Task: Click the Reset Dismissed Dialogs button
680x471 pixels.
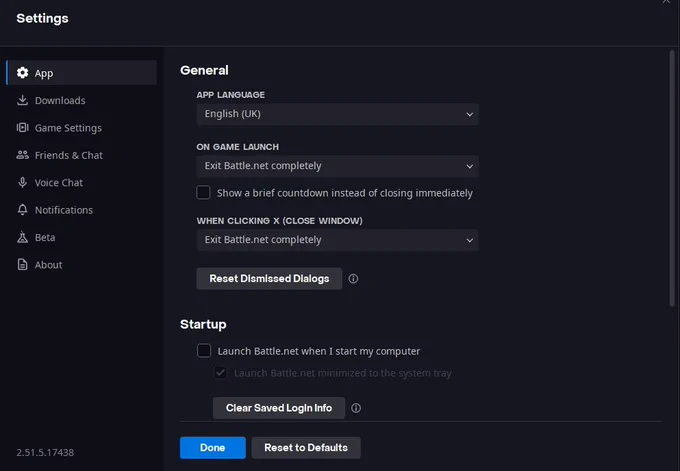Action: point(269,278)
